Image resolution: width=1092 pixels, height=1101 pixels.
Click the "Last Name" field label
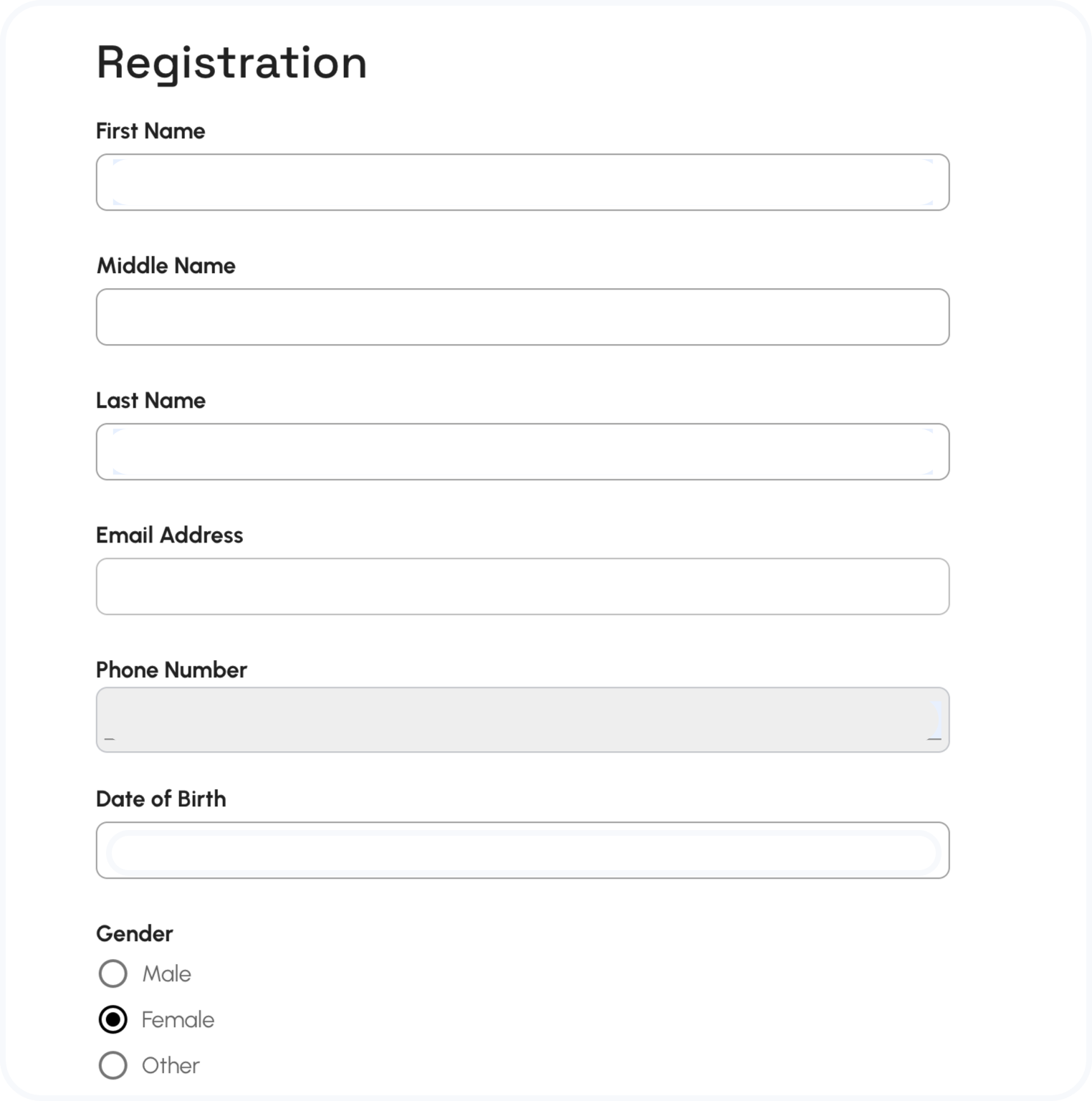(150, 400)
